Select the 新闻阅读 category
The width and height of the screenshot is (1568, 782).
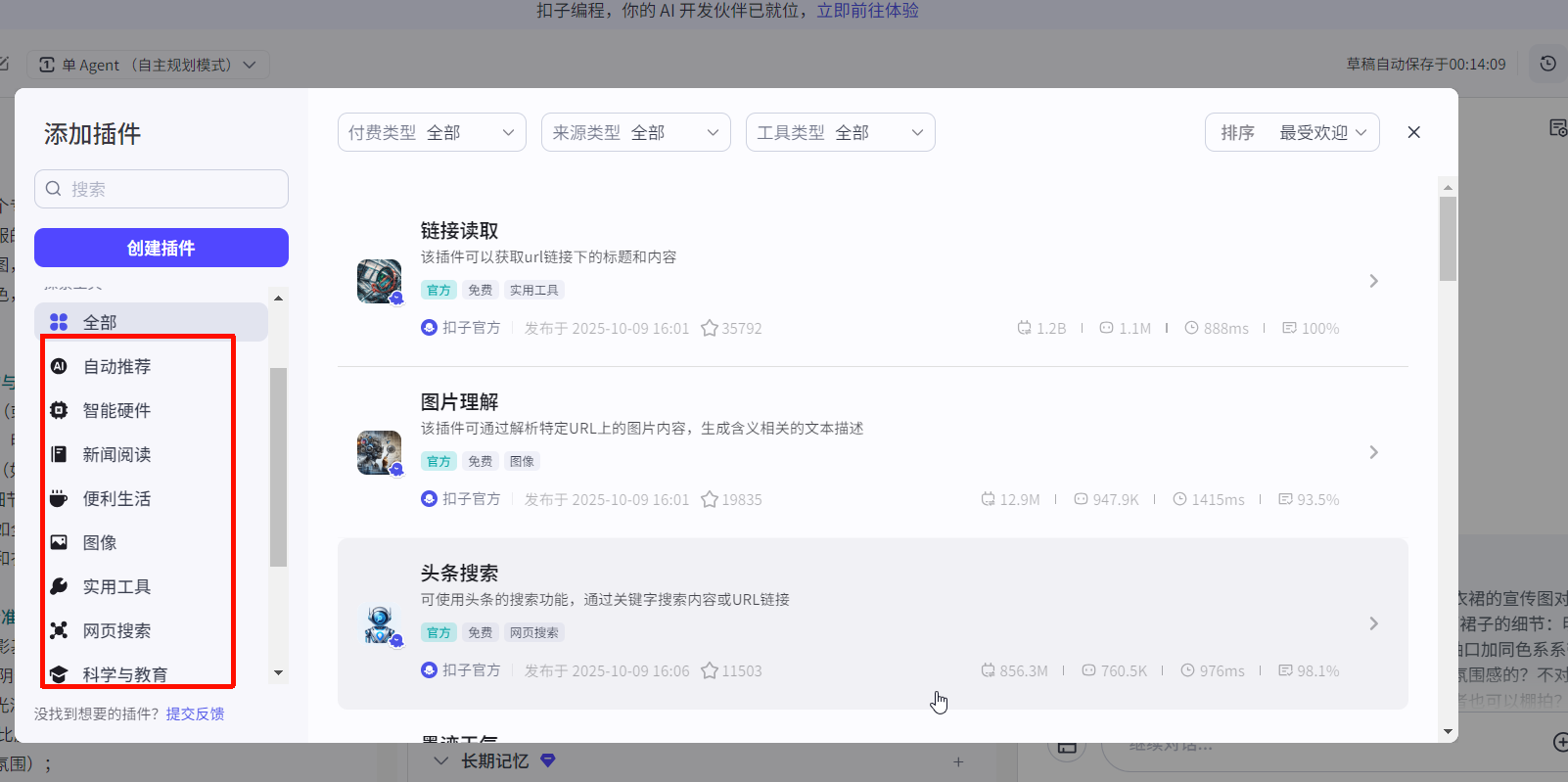point(151,454)
